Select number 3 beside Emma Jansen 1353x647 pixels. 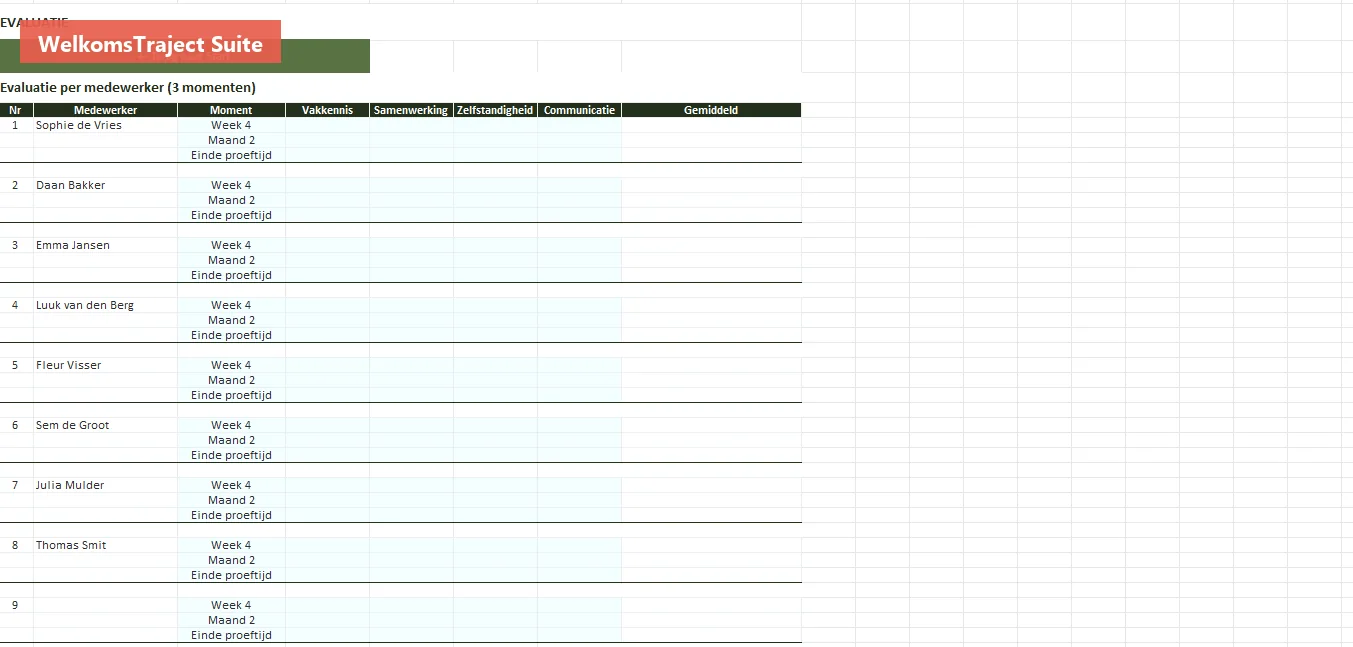tap(15, 245)
